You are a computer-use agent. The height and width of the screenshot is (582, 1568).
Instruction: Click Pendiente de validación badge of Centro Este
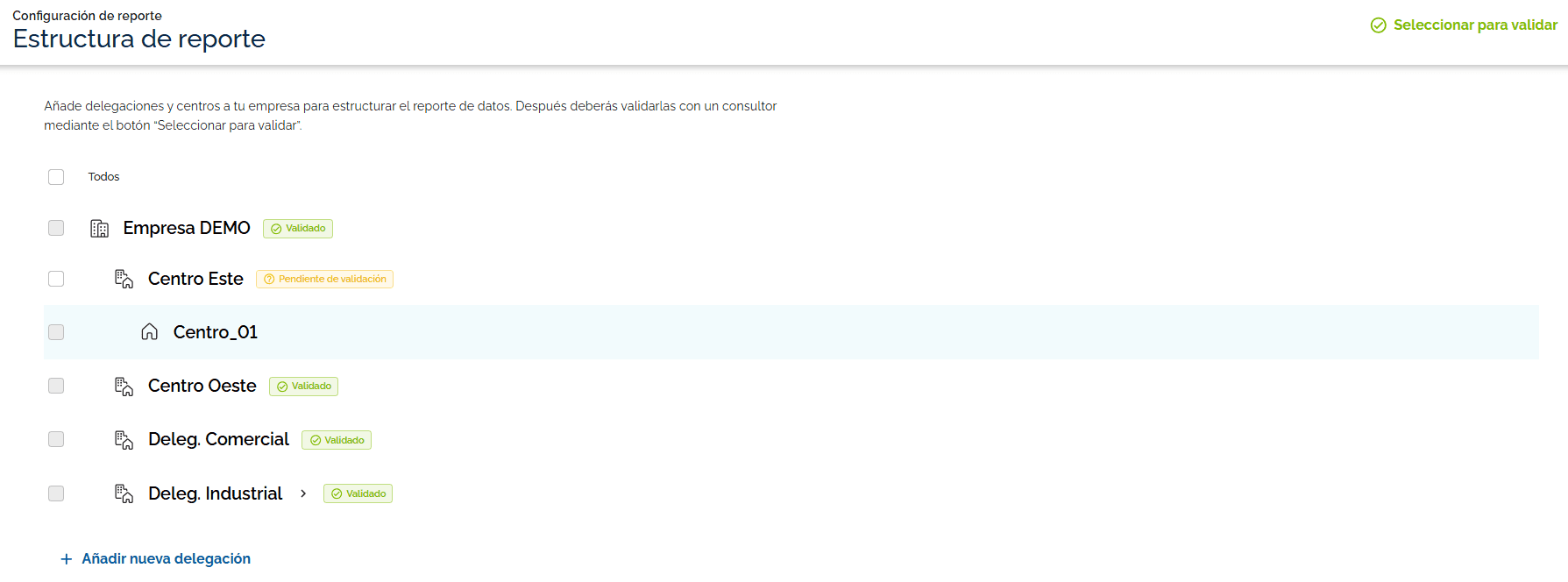(x=324, y=279)
